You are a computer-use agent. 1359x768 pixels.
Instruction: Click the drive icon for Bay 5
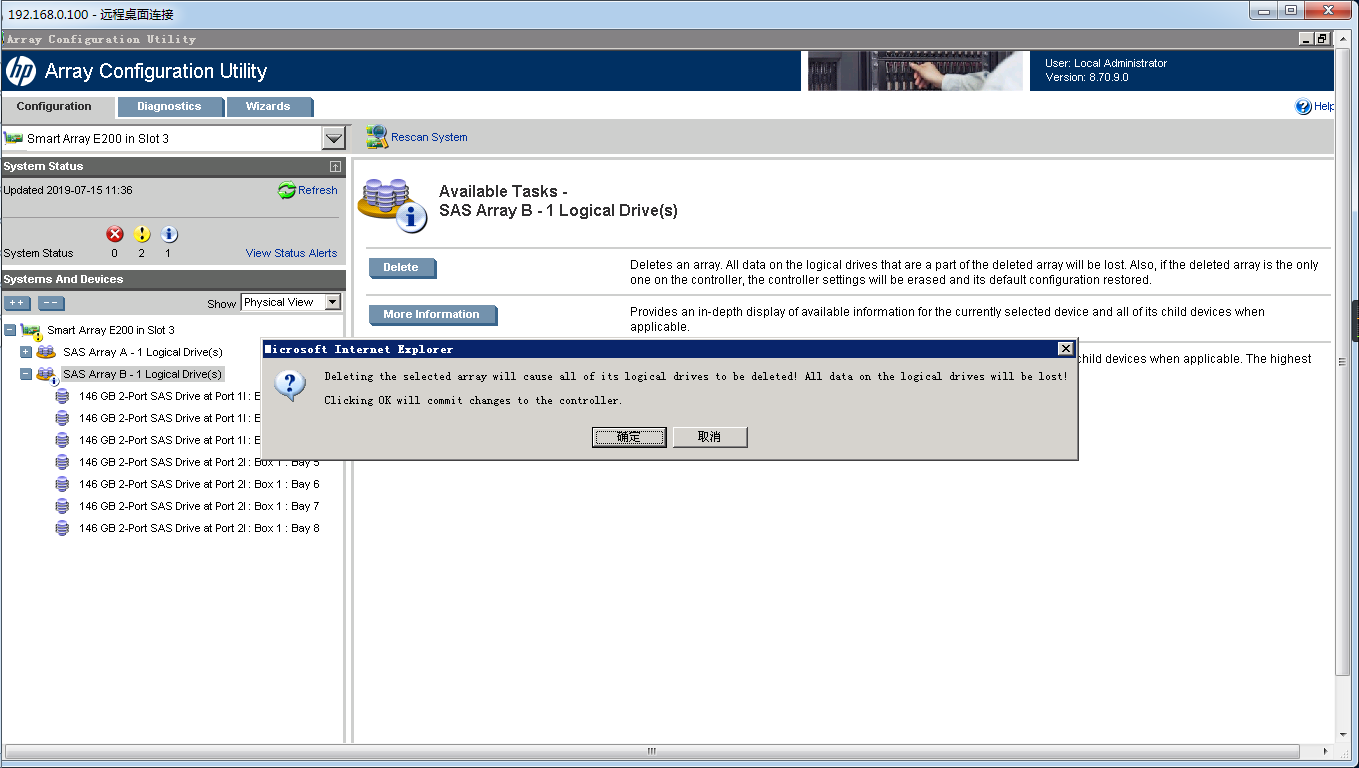click(x=62, y=462)
